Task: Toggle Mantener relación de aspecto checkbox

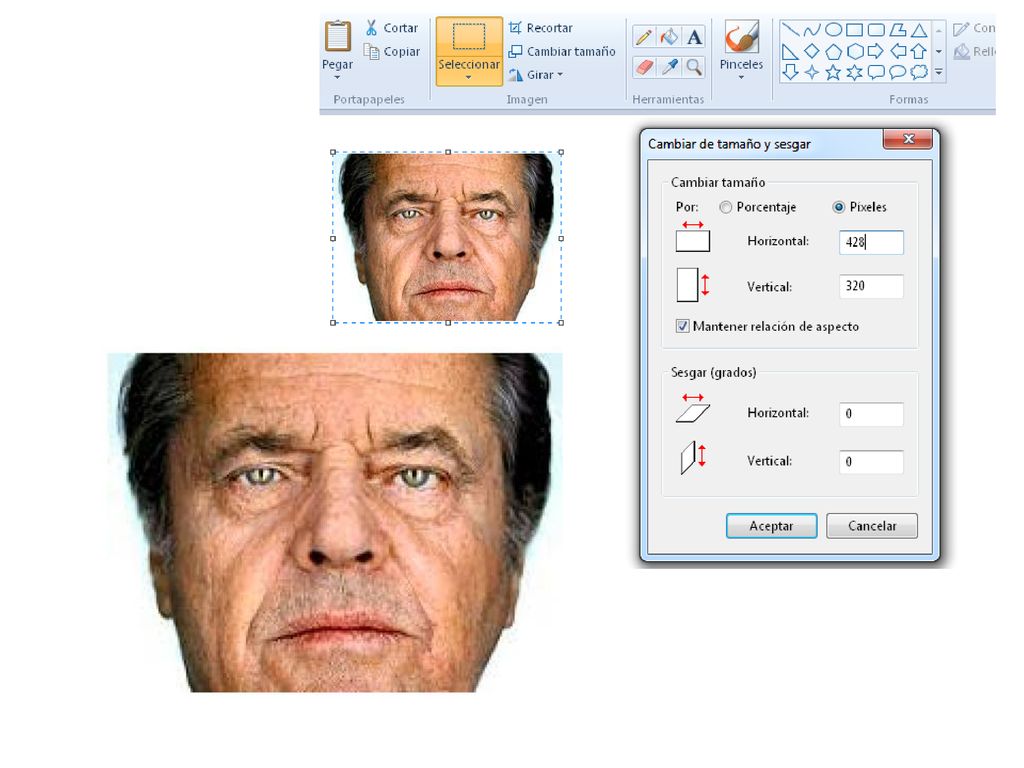Action: pyautogui.click(x=682, y=326)
